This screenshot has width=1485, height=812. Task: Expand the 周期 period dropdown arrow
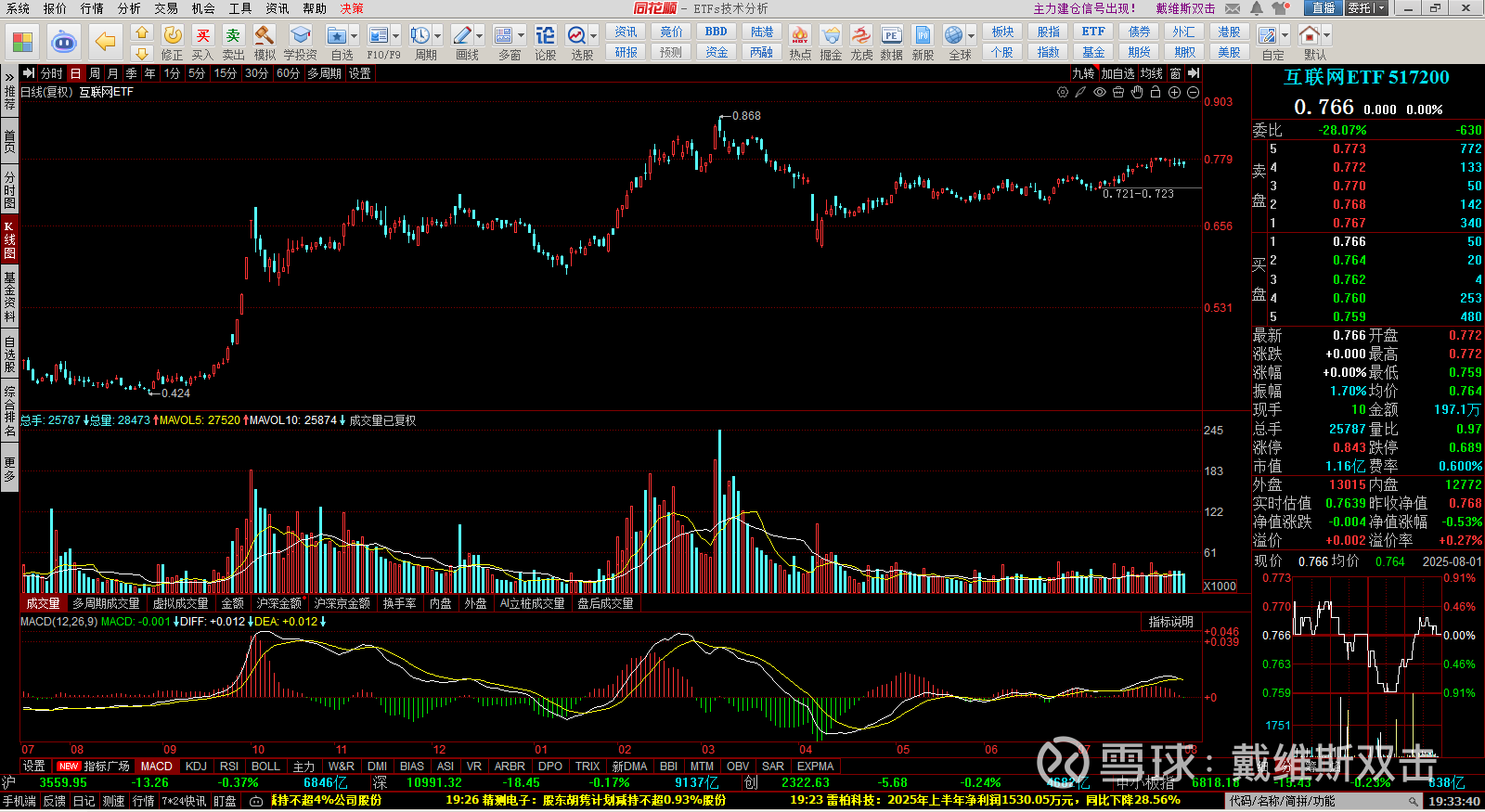[x=438, y=35]
